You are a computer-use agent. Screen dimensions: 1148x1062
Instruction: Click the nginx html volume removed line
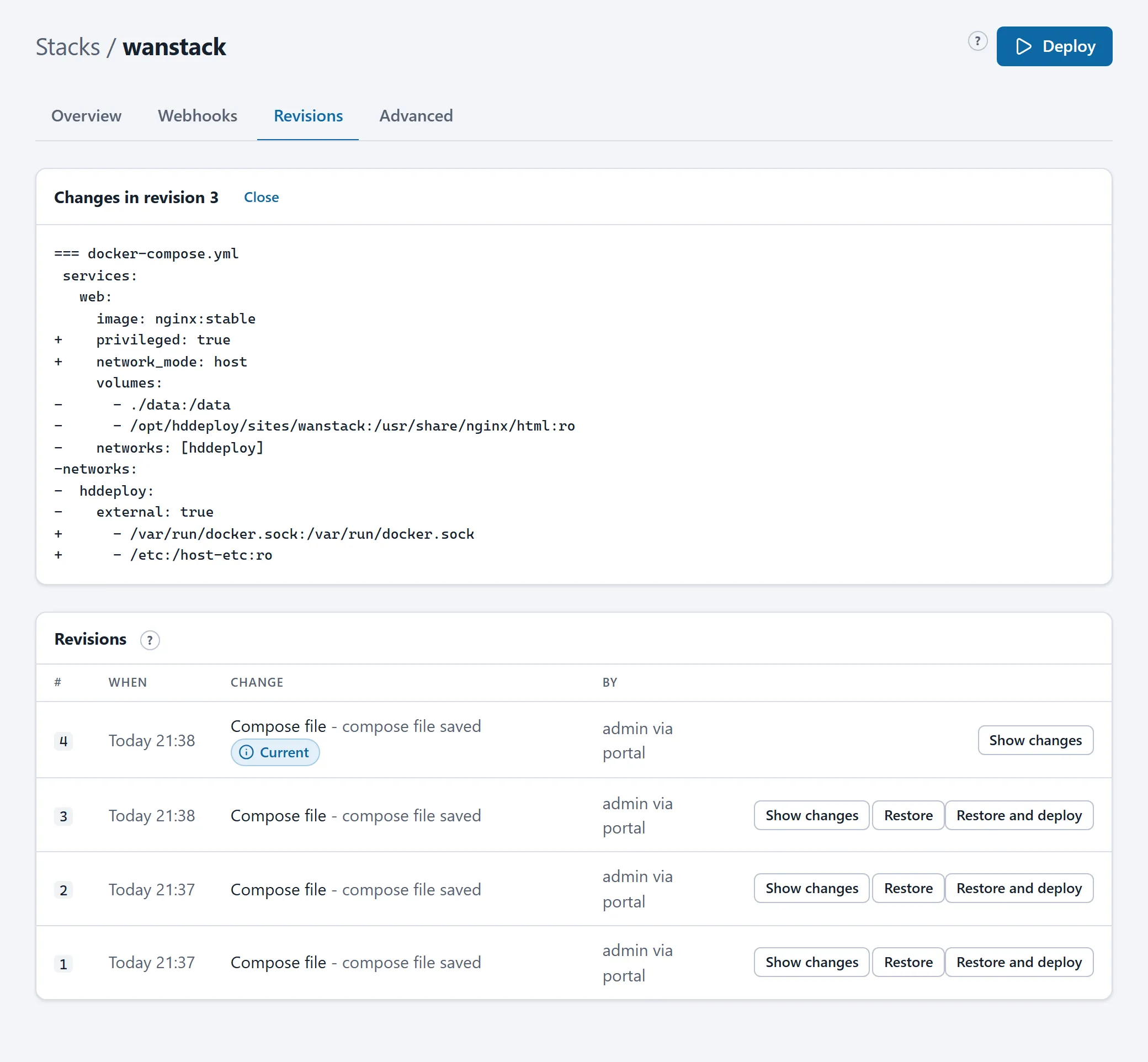coord(315,426)
